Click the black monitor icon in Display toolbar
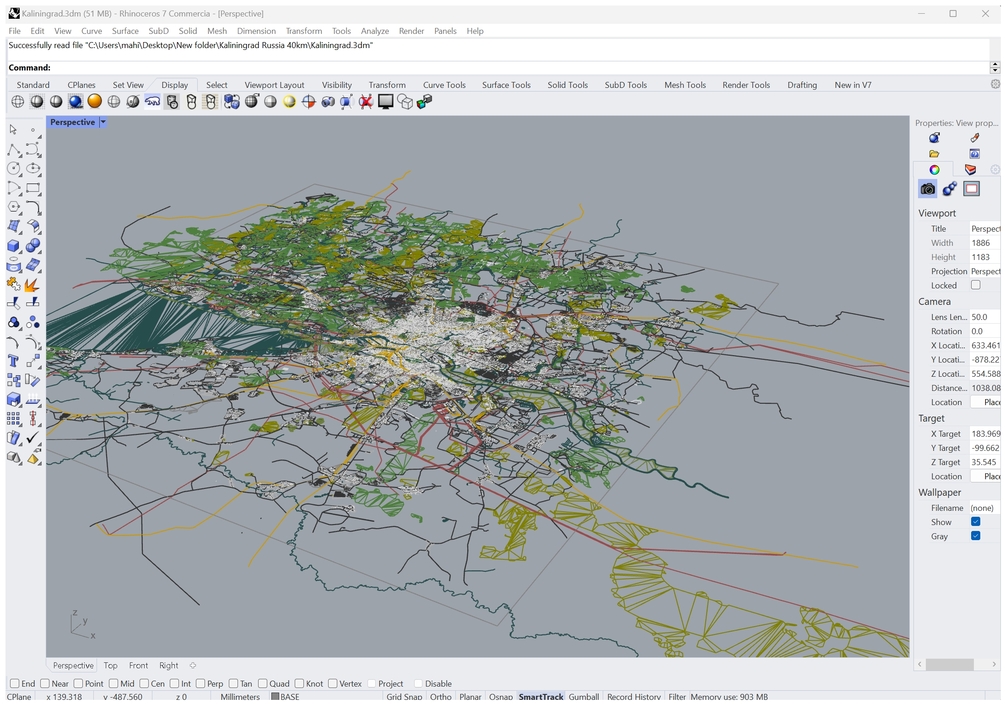 pos(386,101)
